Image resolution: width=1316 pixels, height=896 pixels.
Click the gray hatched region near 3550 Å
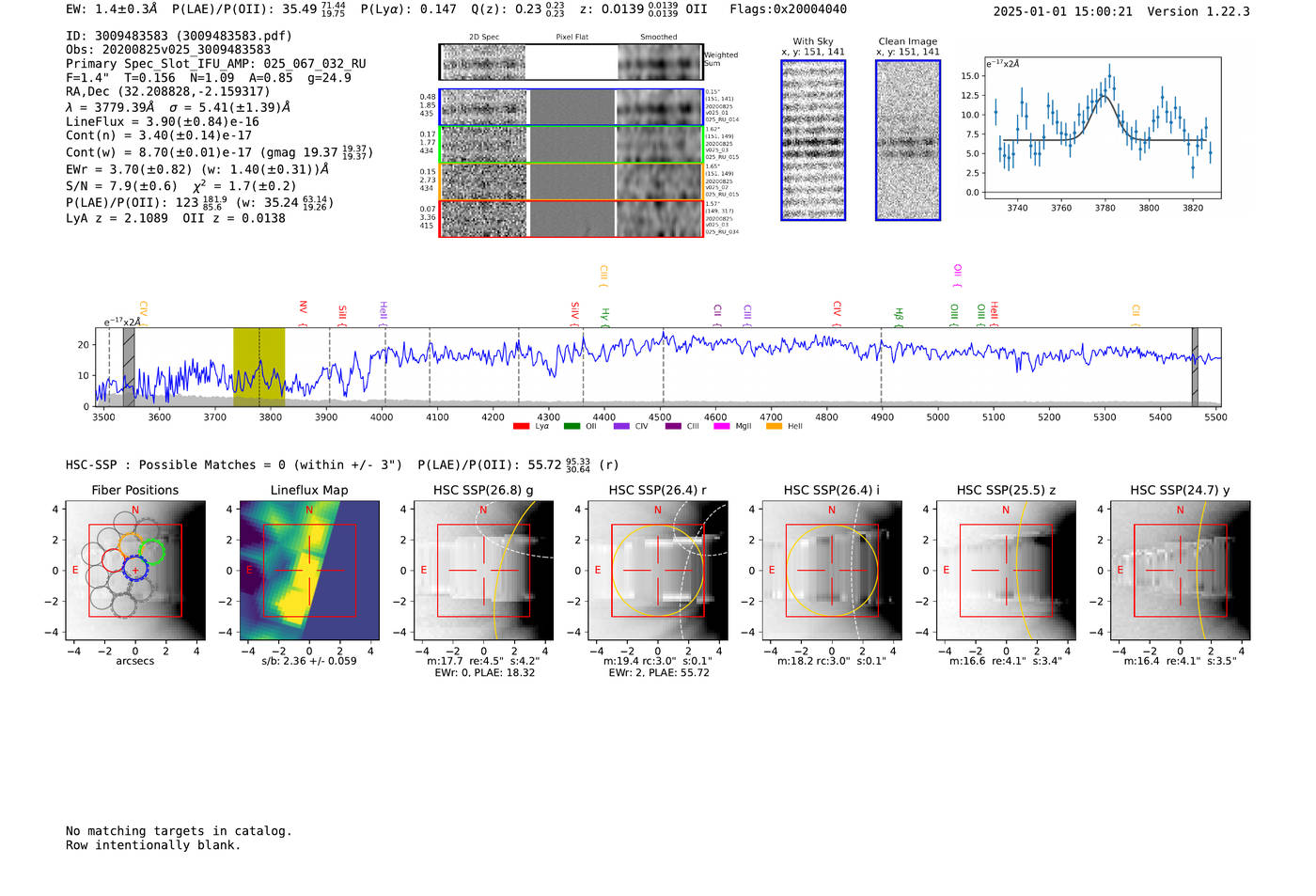click(x=129, y=367)
